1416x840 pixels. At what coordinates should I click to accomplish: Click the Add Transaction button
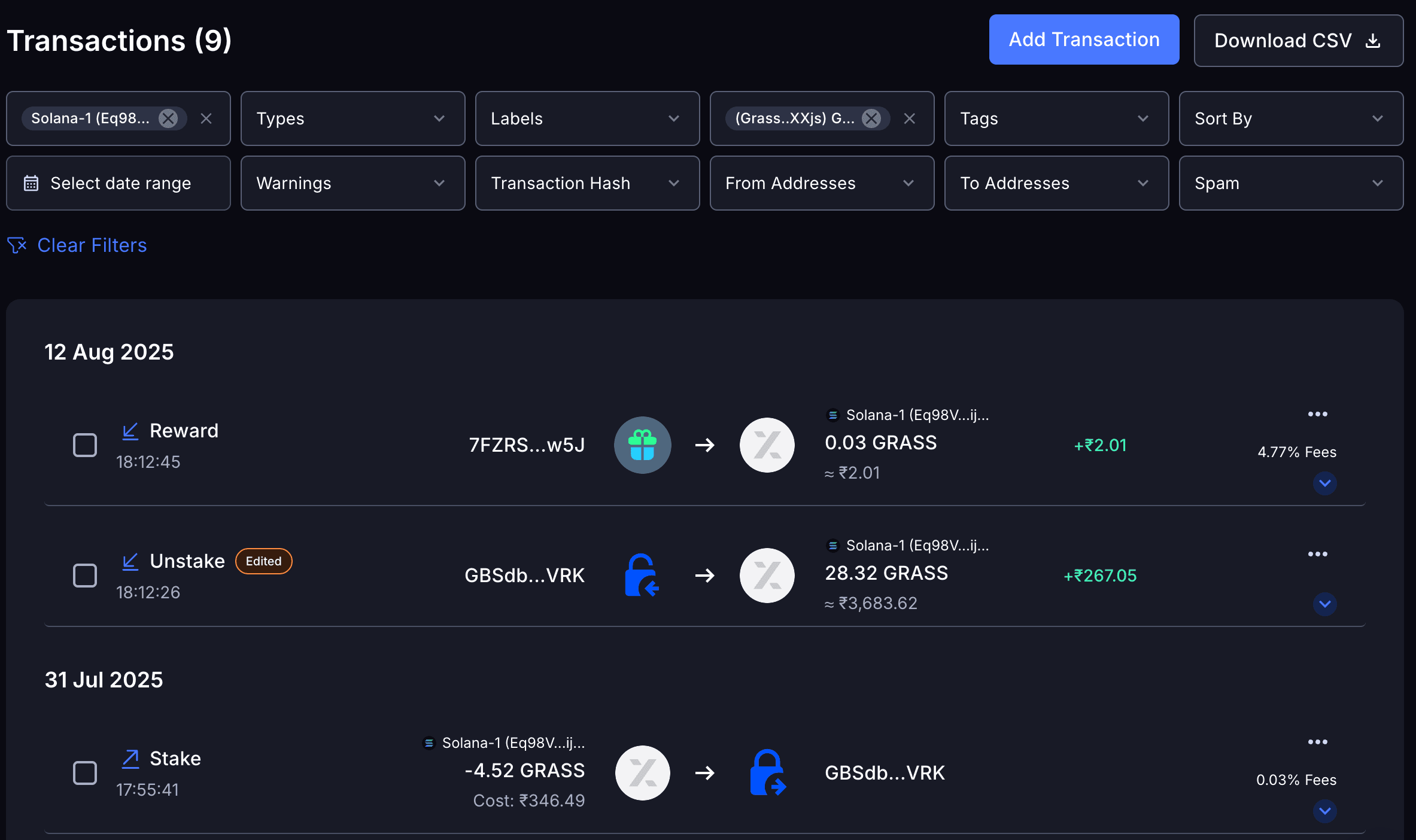[1084, 39]
